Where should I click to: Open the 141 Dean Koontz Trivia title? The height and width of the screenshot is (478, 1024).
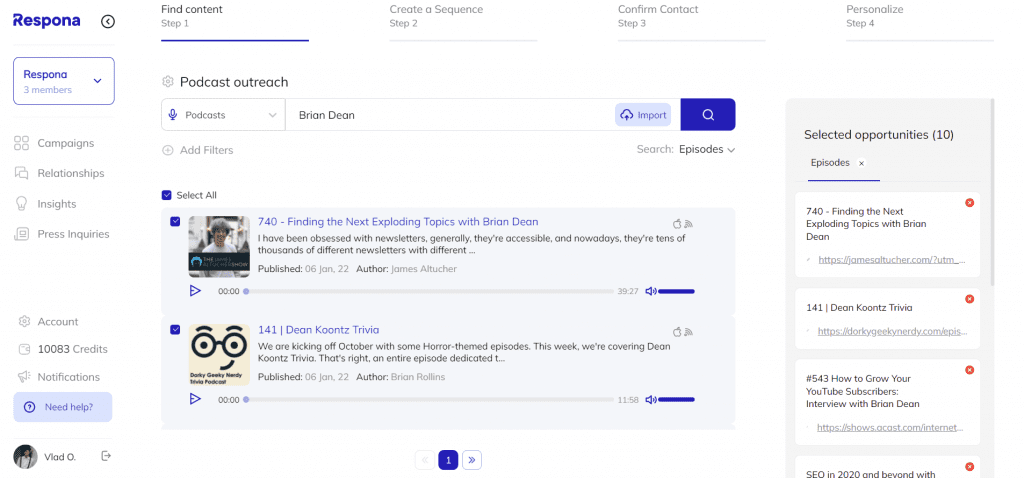[x=319, y=330]
